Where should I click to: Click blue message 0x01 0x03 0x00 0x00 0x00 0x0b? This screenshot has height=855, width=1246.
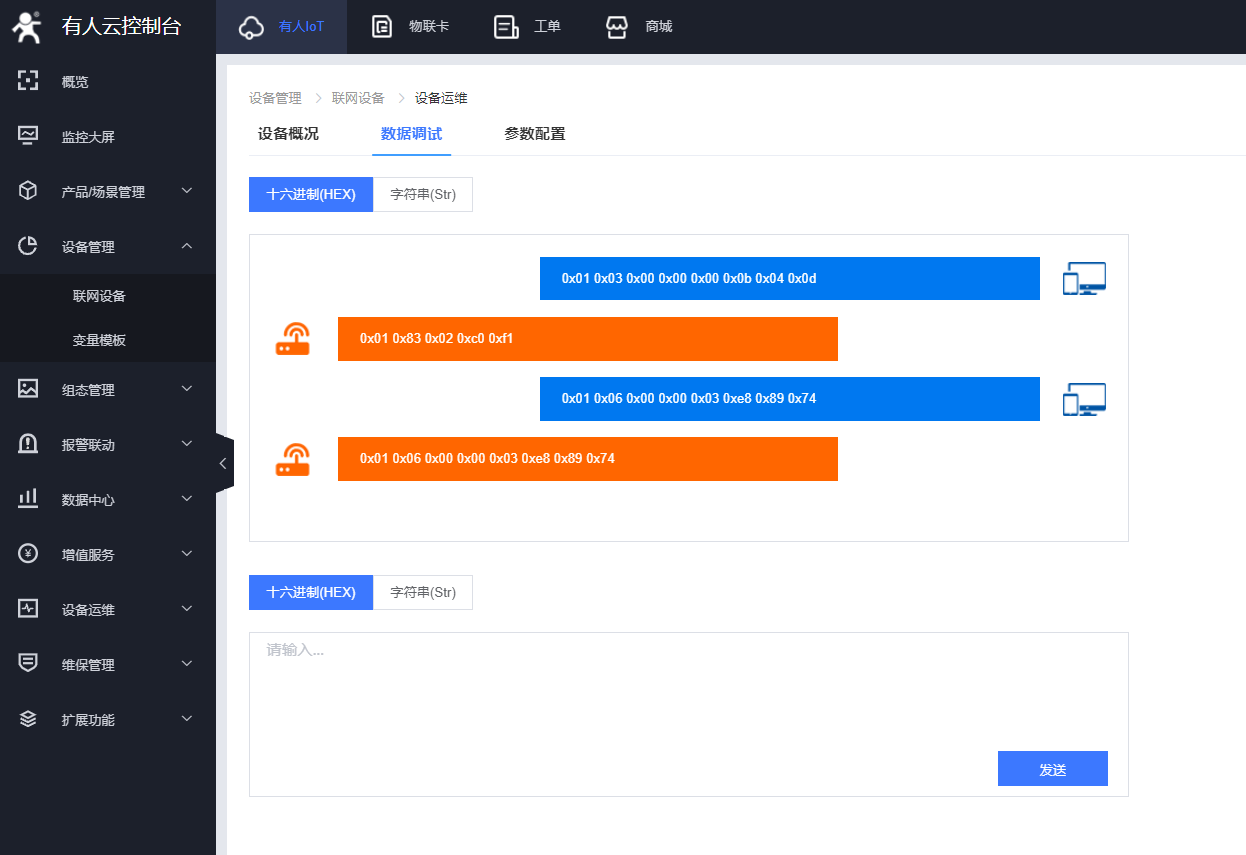790,278
